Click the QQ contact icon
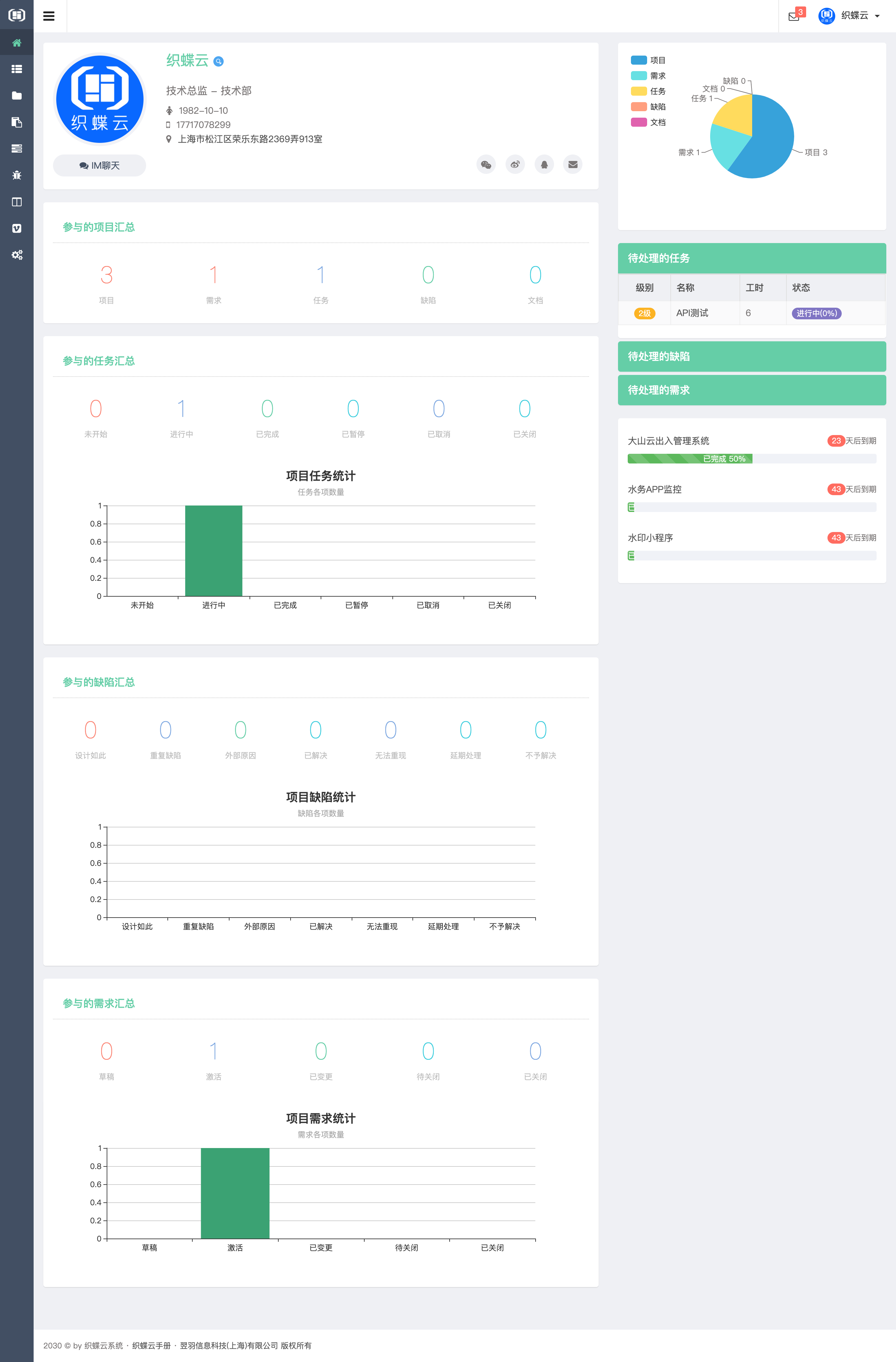Image resolution: width=896 pixels, height=1362 pixels. point(544,165)
